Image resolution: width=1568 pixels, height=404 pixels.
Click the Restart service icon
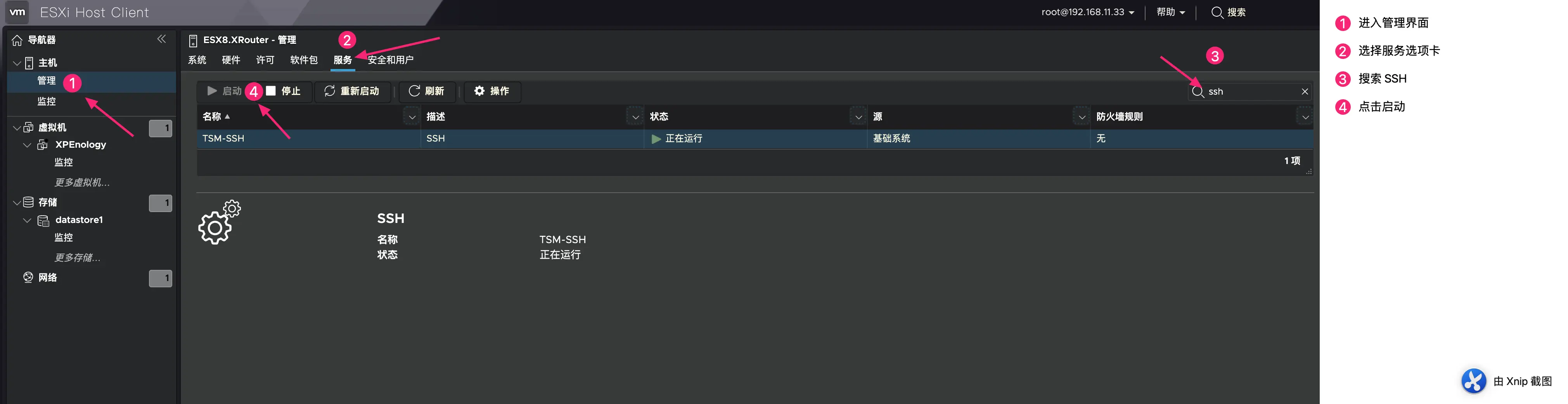330,91
